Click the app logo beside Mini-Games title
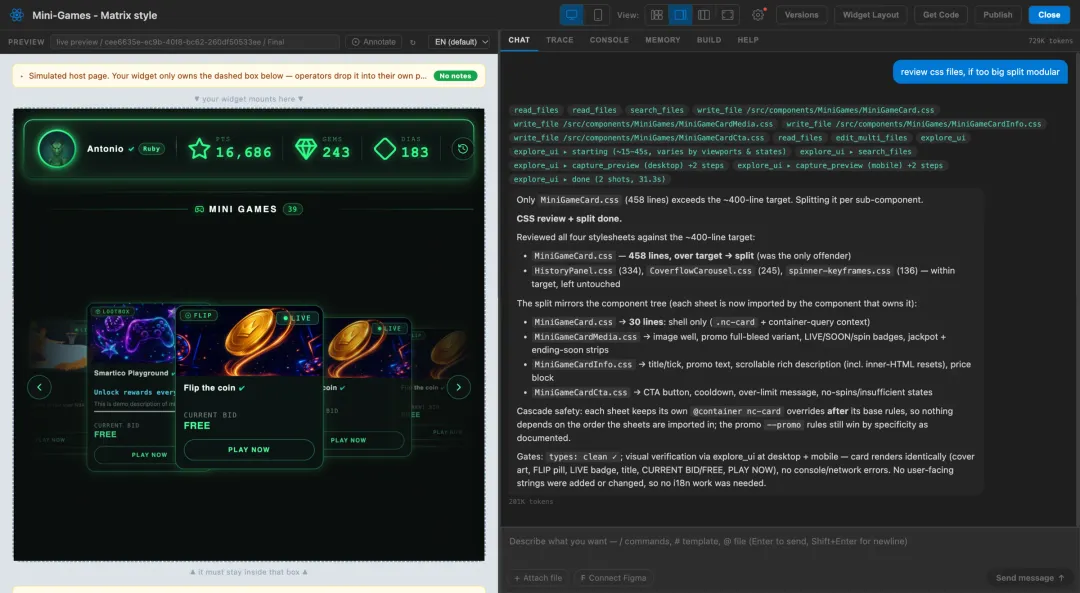The image size is (1080, 593). (17, 14)
